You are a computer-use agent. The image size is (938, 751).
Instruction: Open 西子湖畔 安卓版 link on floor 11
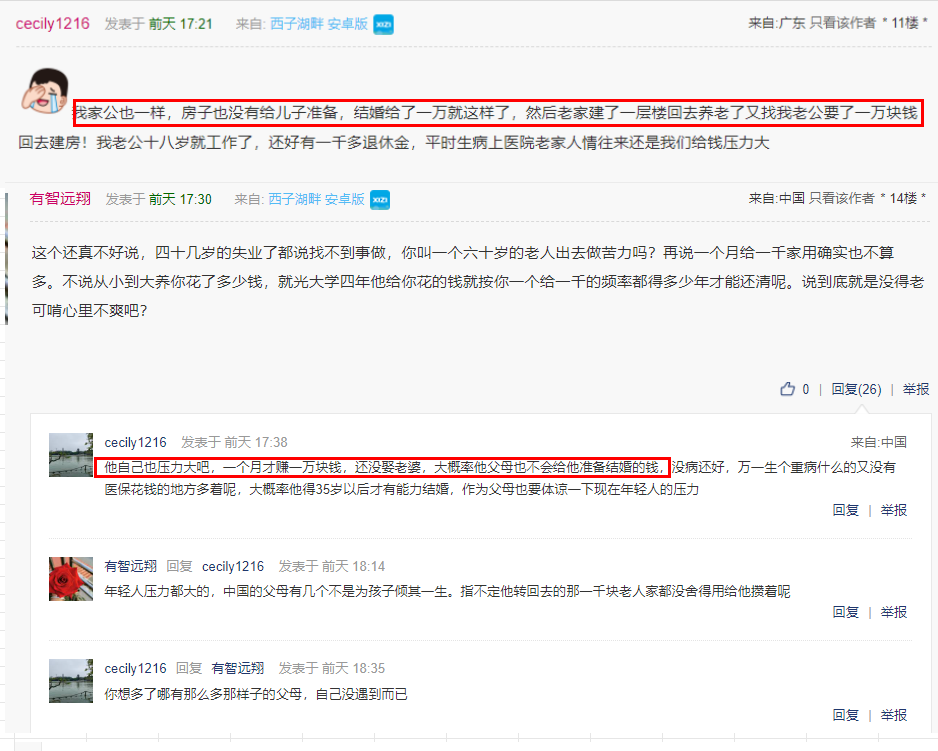319,24
